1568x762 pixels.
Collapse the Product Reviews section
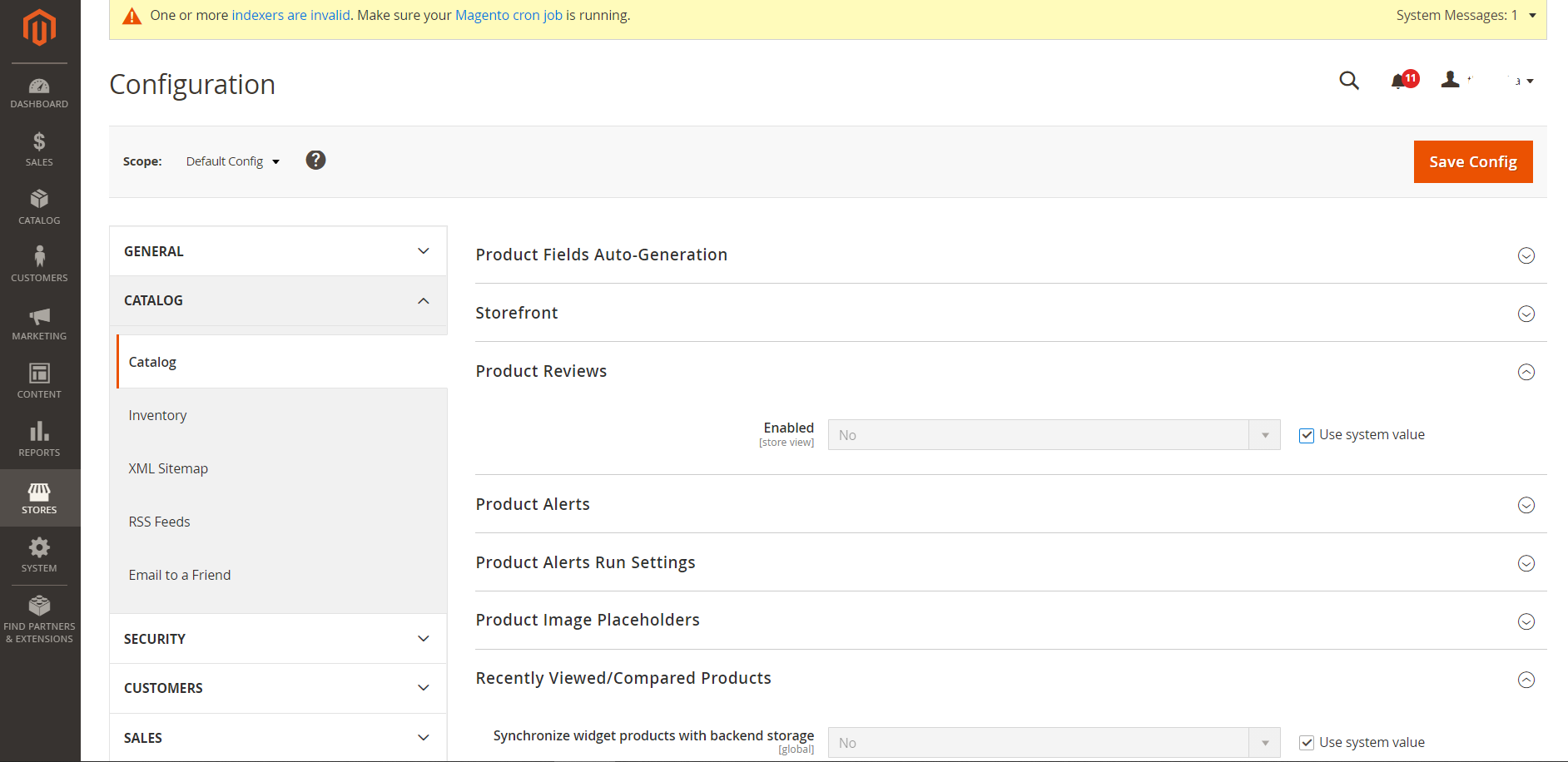click(x=1526, y=372)
